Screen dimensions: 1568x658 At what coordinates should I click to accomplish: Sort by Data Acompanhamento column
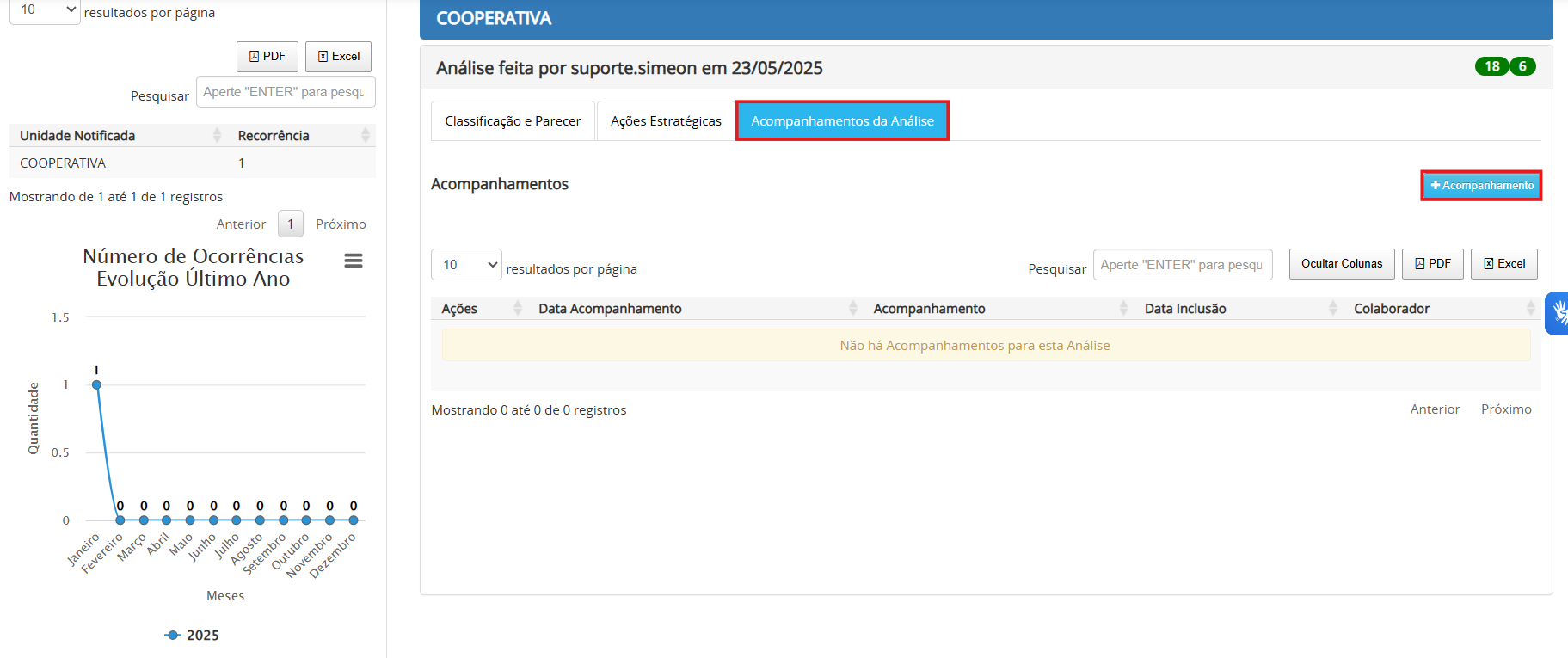tap(852, 308)
